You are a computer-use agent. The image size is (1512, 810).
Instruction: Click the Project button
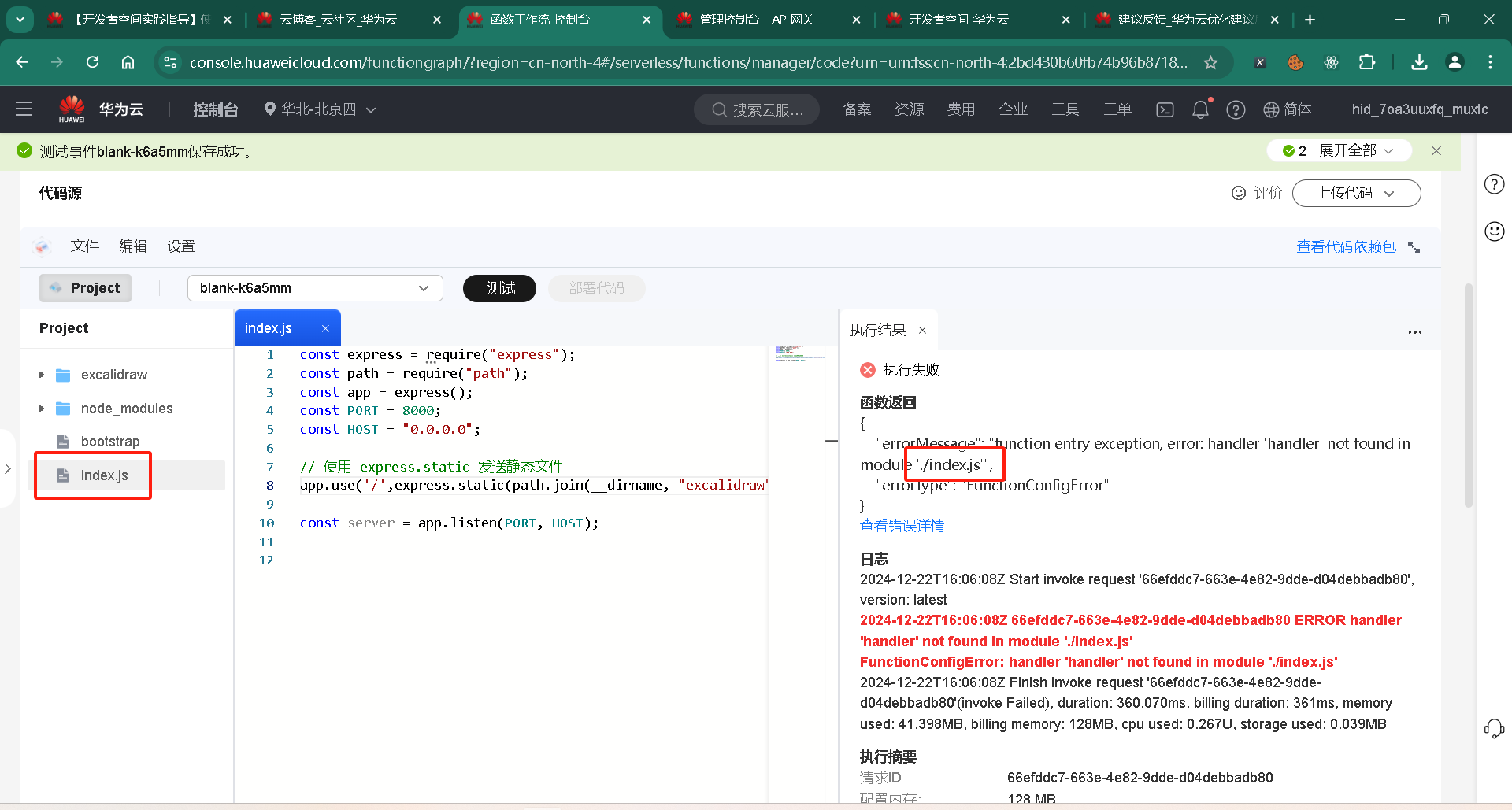pyautogui.click(x=85, y=288)
